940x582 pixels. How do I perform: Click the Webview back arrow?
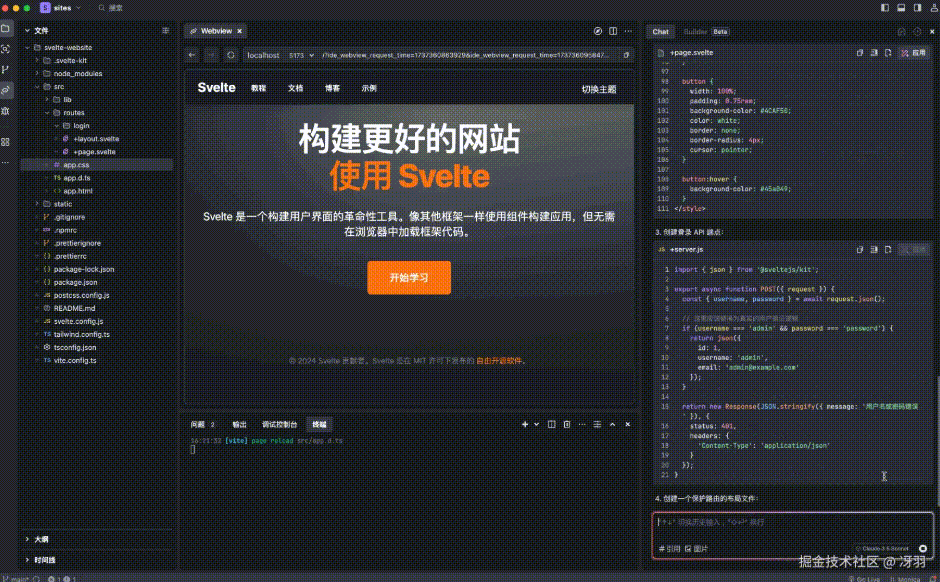(x=192, y=55)
